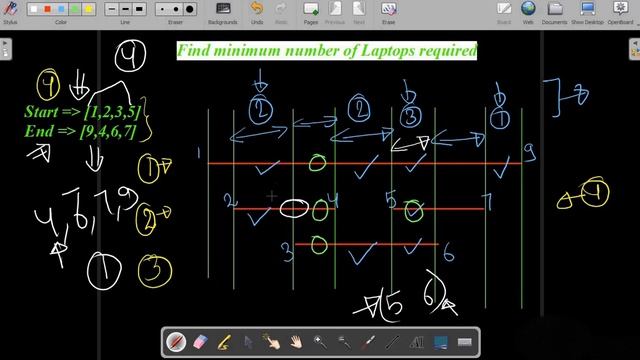Open the OpenBoard menu
The width and height of the screenshot is (640, 360).
[620, 13]
